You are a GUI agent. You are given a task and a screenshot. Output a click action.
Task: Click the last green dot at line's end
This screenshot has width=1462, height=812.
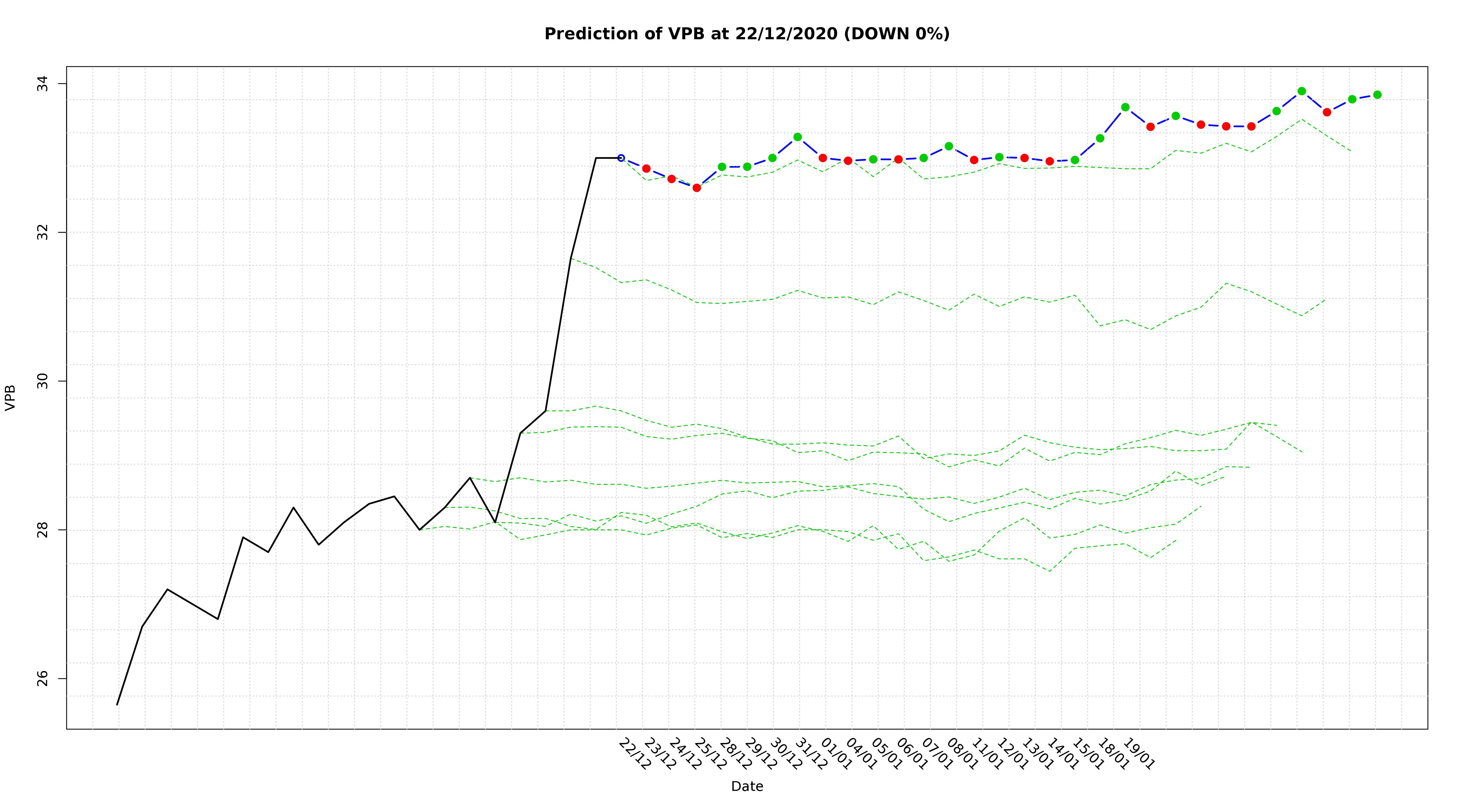point(1377,95)
